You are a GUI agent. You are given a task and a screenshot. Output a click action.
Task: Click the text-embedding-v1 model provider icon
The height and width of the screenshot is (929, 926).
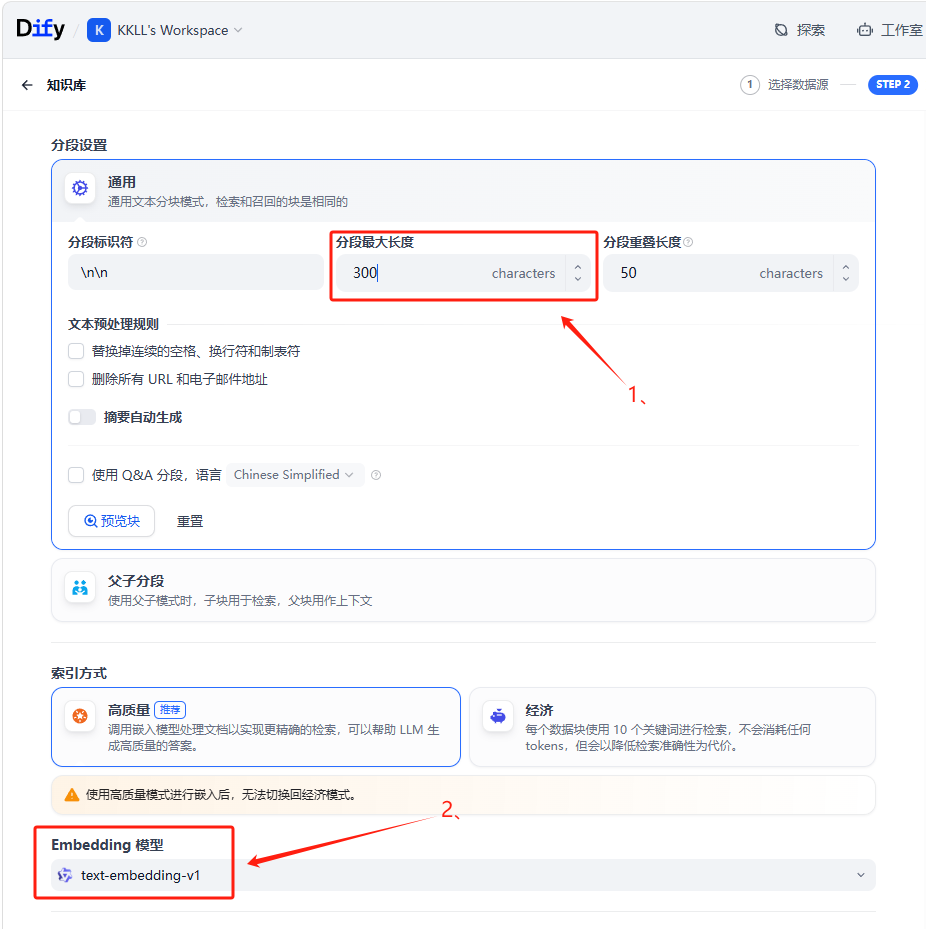point(65,875)
